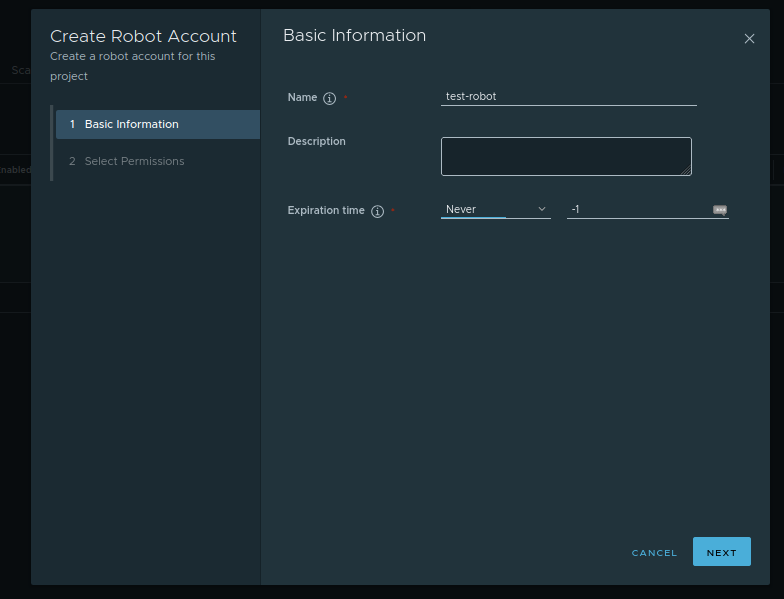
Task: Go to step 2 Select Permissions
Action: [158, 162]
